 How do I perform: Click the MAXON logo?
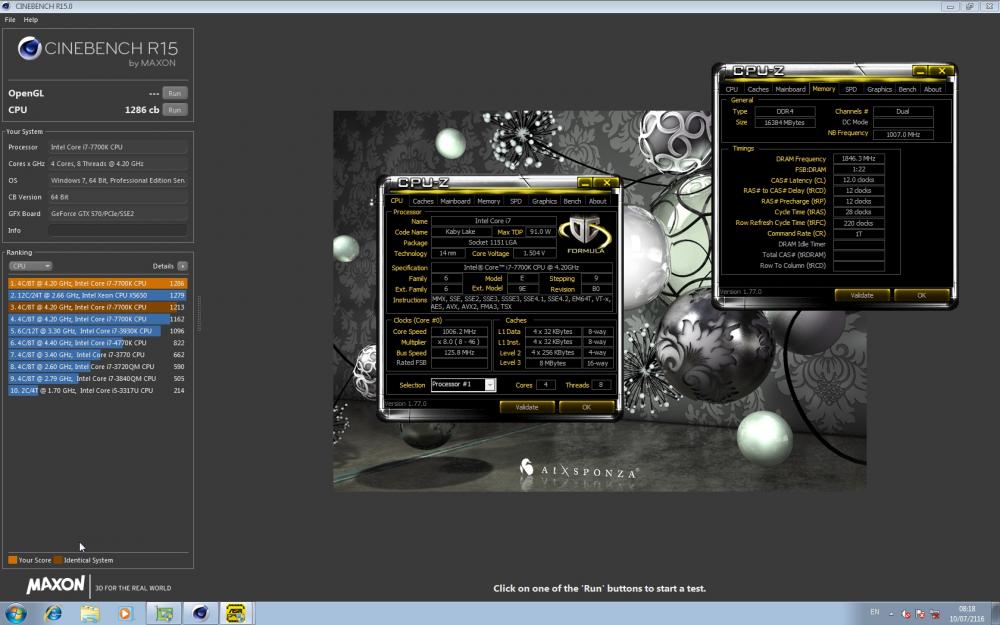(x=55, y=585)
